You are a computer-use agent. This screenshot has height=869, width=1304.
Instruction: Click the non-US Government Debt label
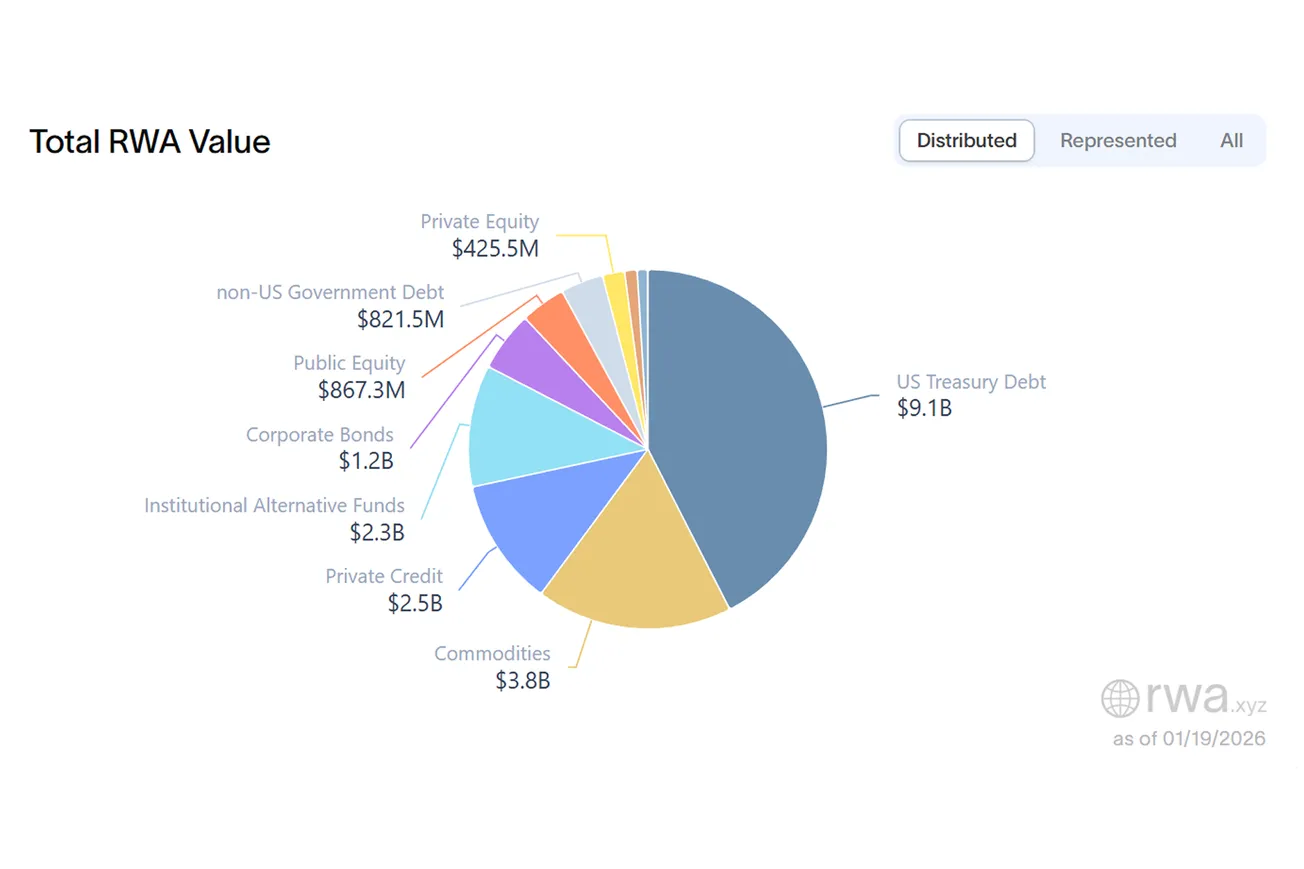pyautogui.click(x=330, y=294)
